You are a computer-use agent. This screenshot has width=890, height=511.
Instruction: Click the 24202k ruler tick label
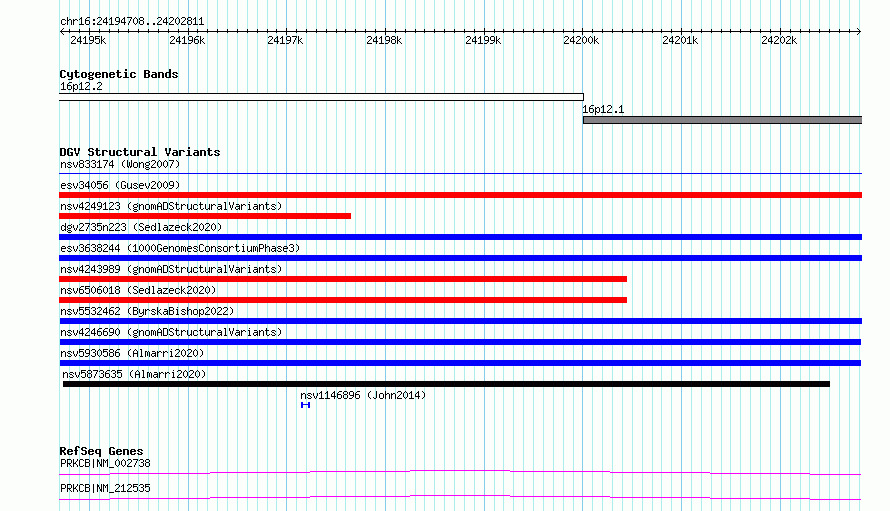coord(779,40)
